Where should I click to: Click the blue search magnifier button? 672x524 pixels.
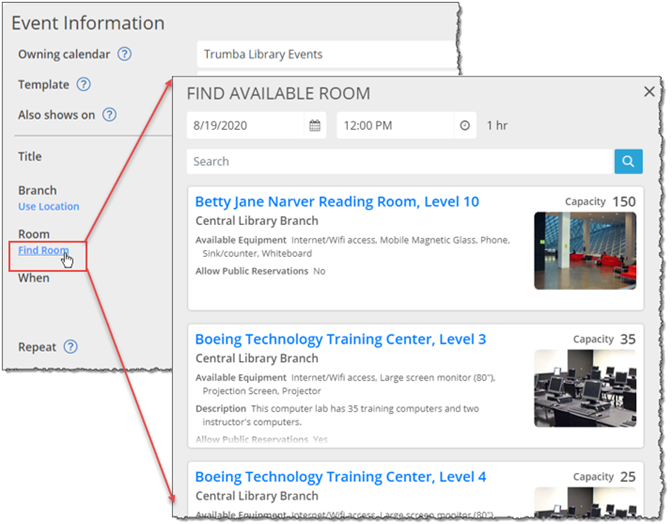pyautogui.click(x=628, y=161)
